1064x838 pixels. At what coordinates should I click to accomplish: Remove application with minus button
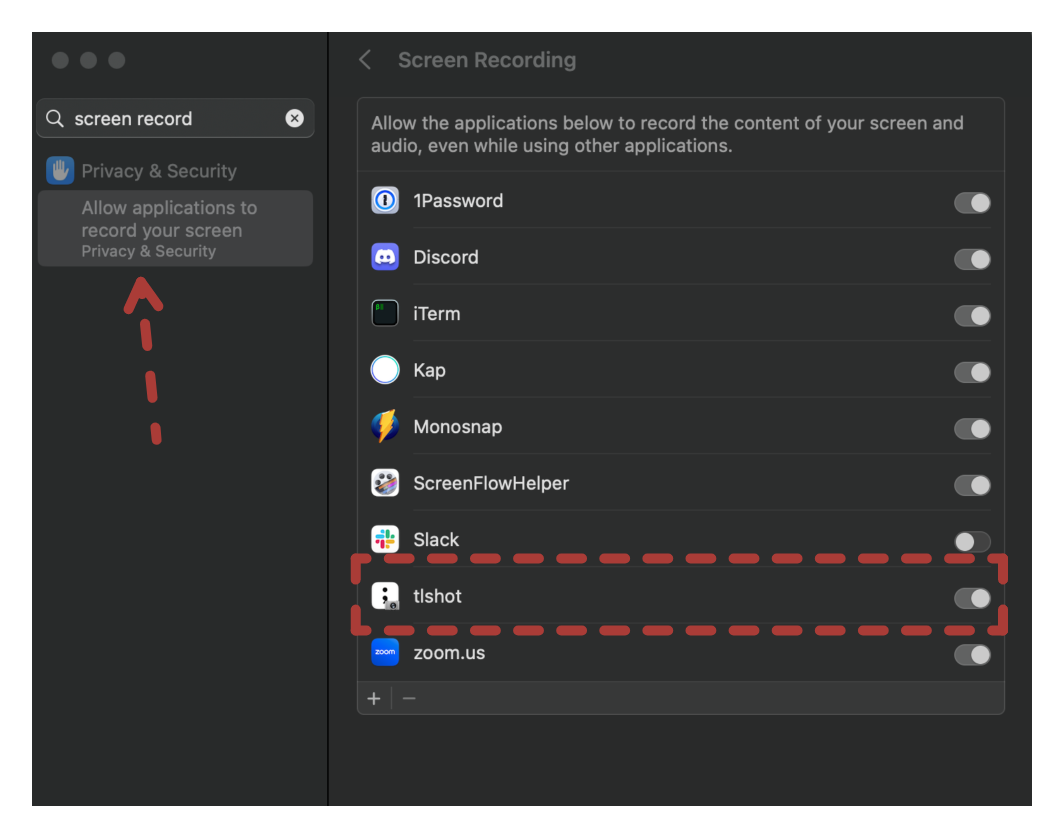point(408,698)
